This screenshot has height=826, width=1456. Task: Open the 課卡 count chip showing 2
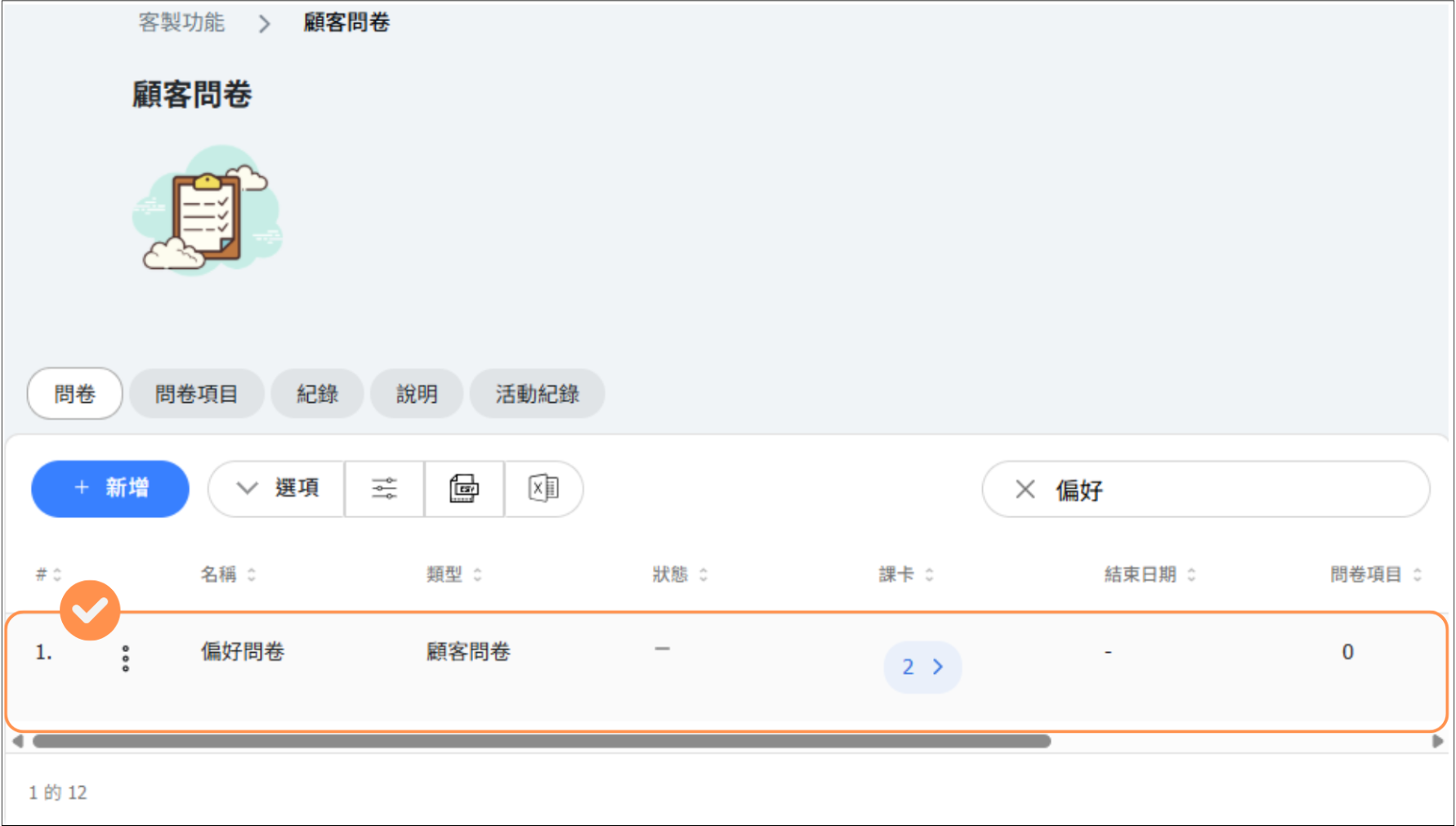click(x=922, y=667)
